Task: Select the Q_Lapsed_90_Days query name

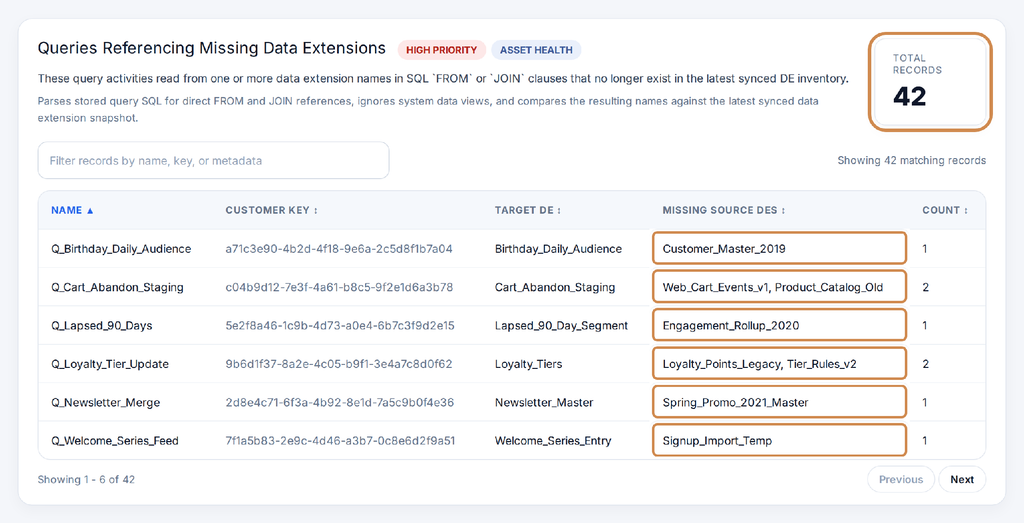Action: coord(102,326)
